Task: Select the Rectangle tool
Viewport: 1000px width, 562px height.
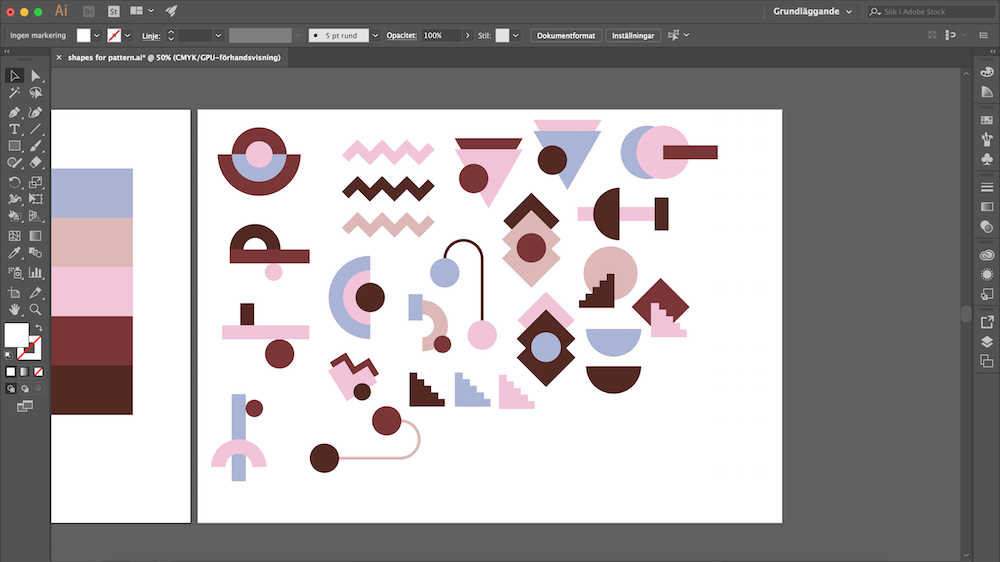Action: click(x=14, y=146)
